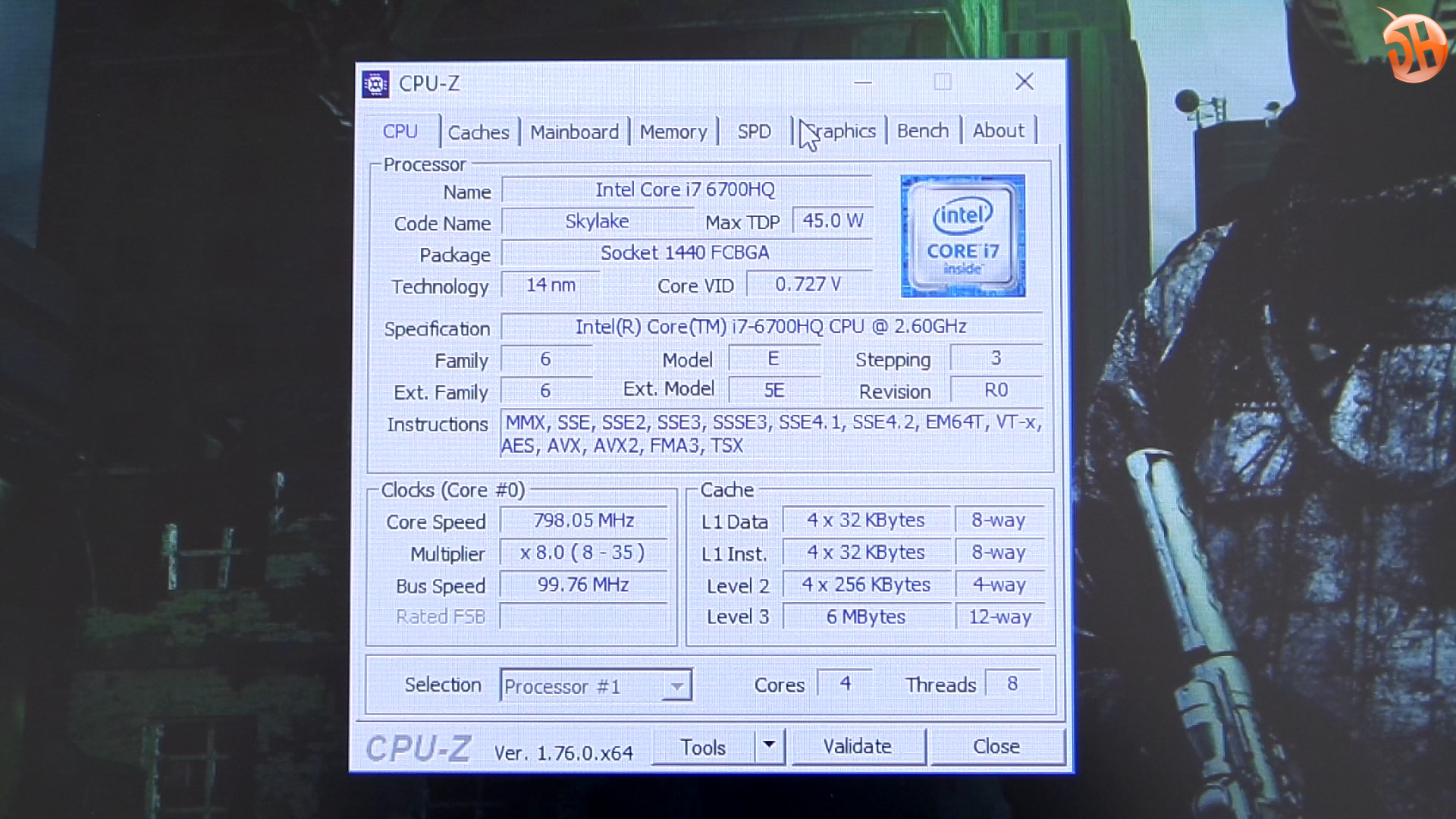Click the Model value E
This screenshot has width=1456, height=819.
click(774, 359)
